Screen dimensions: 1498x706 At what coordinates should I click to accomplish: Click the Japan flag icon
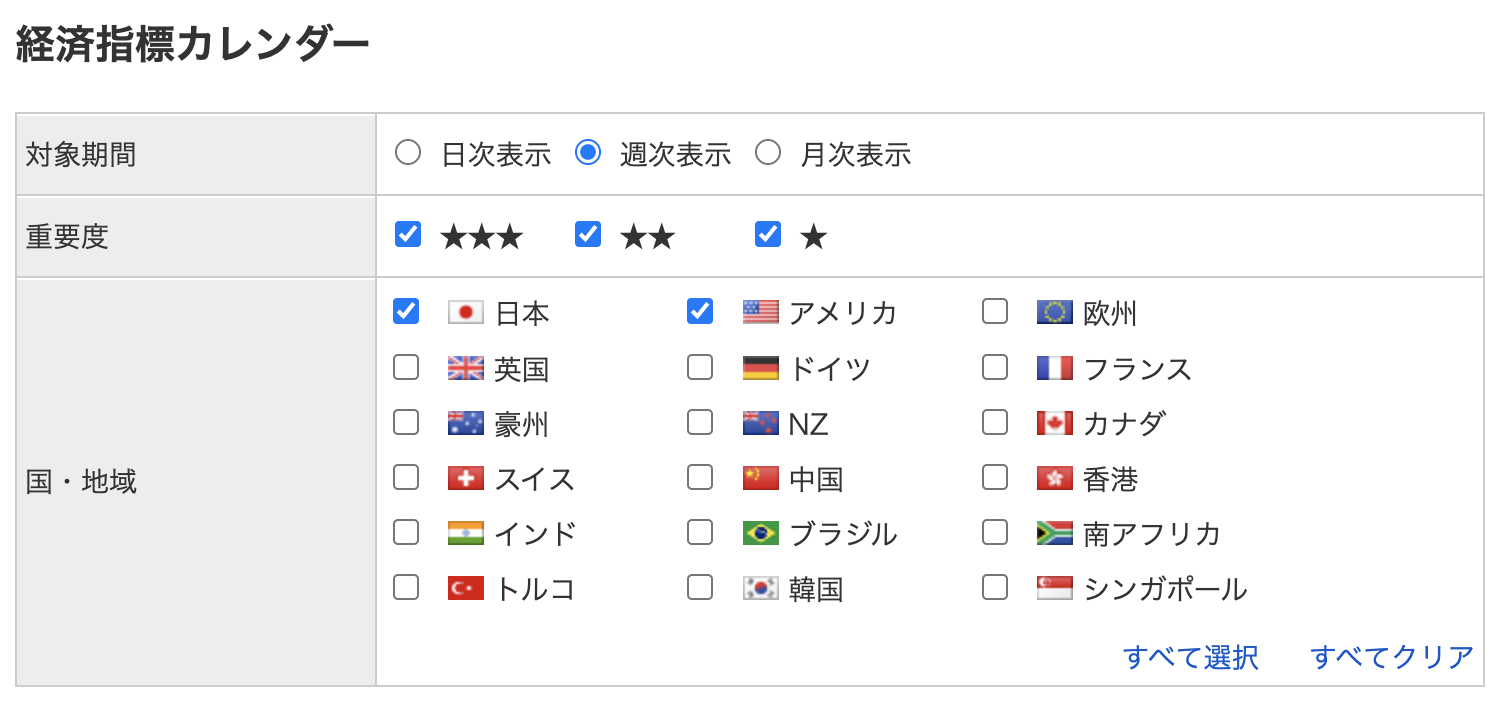(x=466, y=313)
